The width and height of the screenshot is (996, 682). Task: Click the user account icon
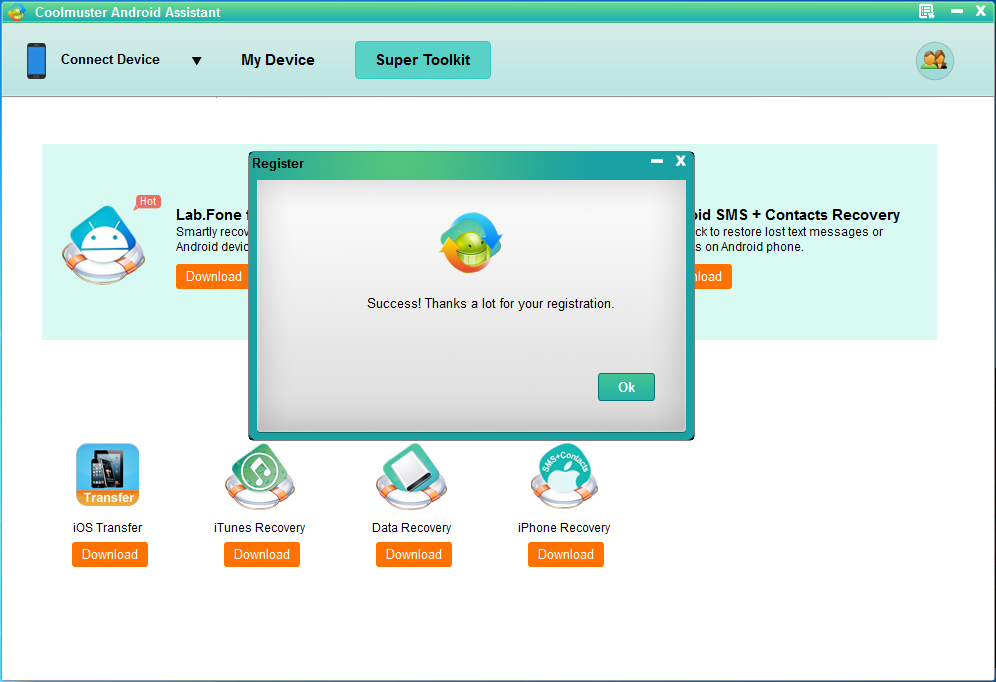pyautogui.click(x=935, y=60)
